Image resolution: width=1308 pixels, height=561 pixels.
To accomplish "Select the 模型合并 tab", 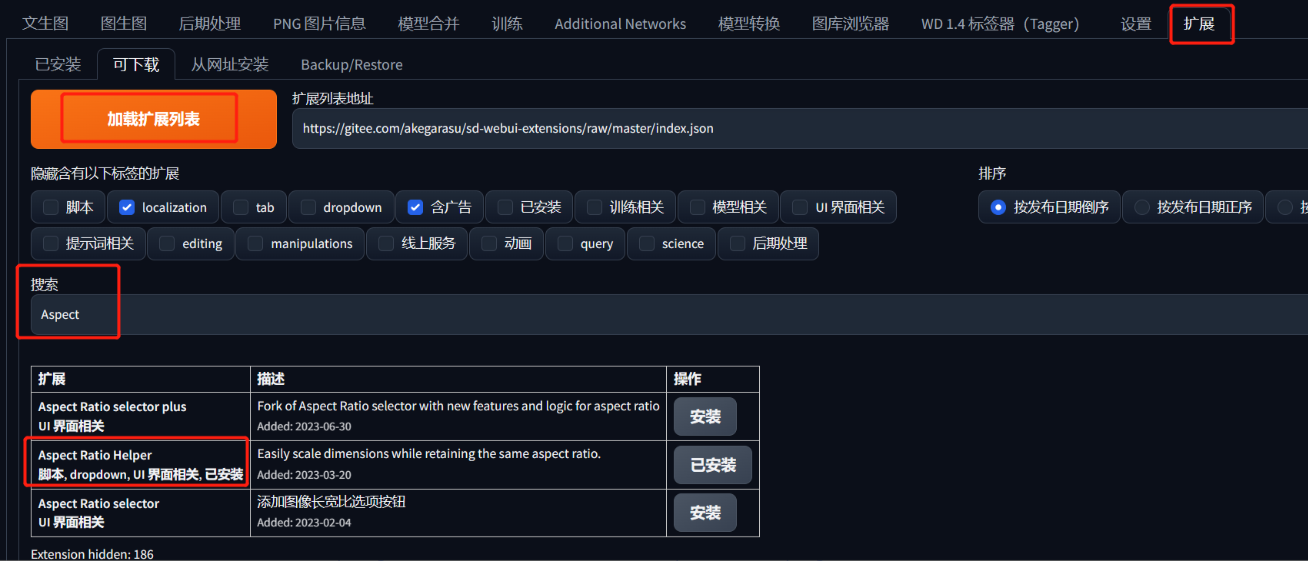I will click(x=428, y=23).
